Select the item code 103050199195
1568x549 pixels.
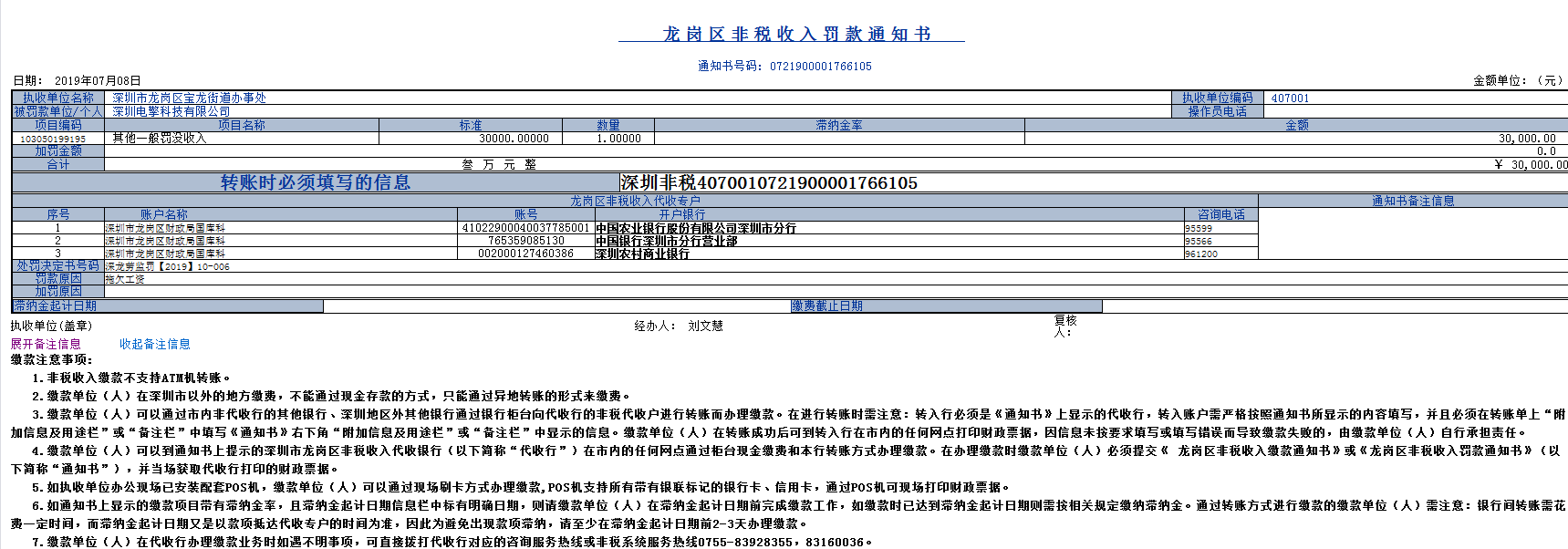click(53, 139)
